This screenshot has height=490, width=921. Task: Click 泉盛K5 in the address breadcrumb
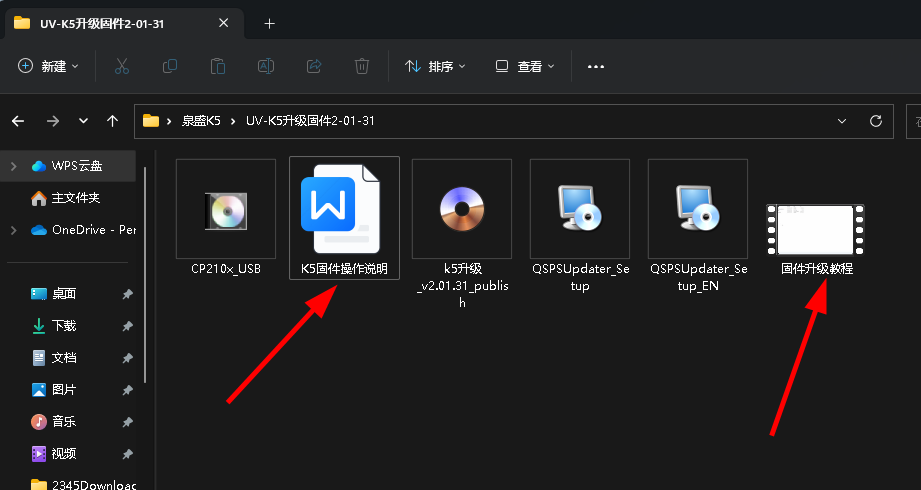(203, 121)
